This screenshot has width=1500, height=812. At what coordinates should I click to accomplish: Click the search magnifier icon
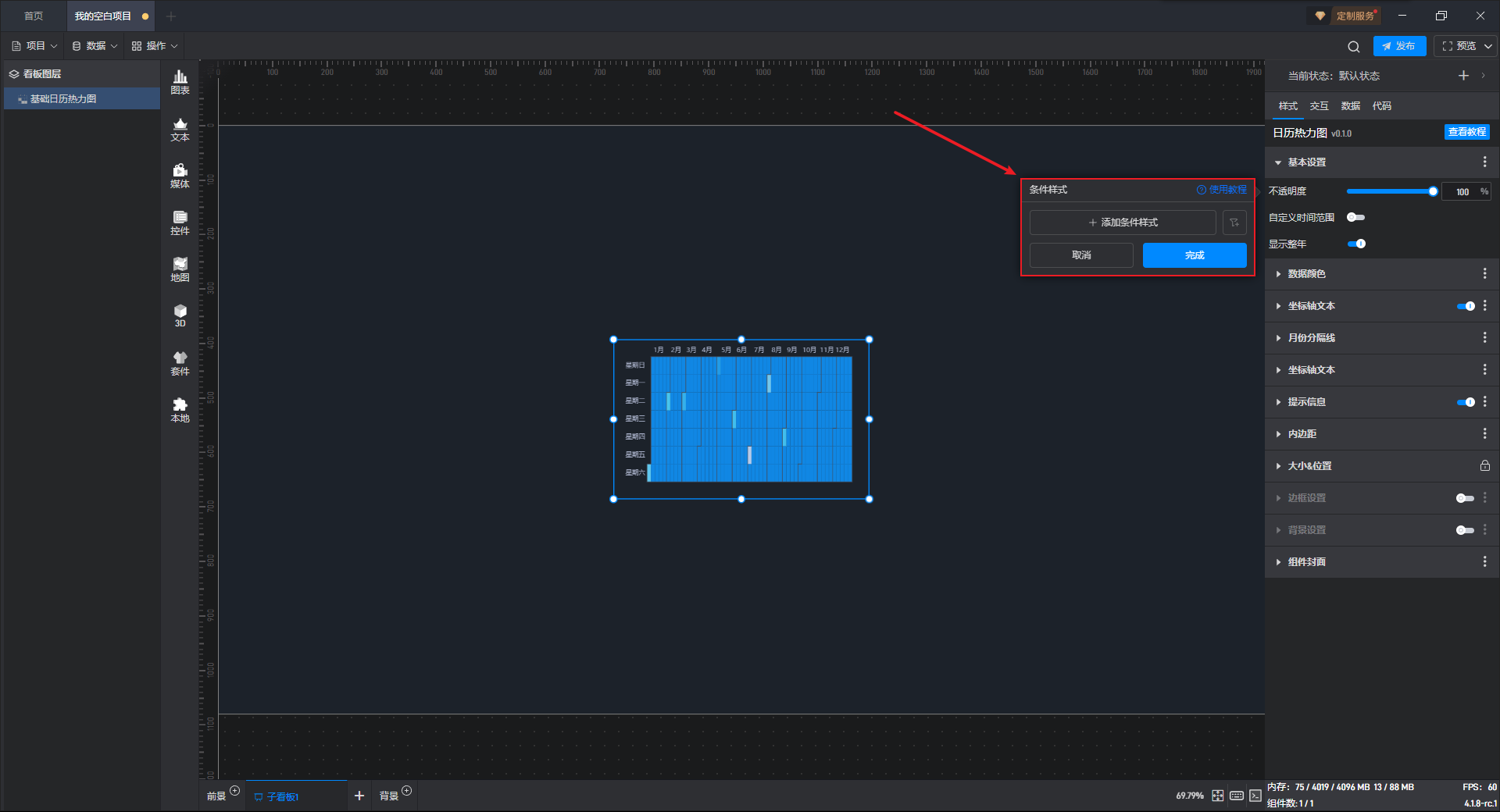(1354, 46)
